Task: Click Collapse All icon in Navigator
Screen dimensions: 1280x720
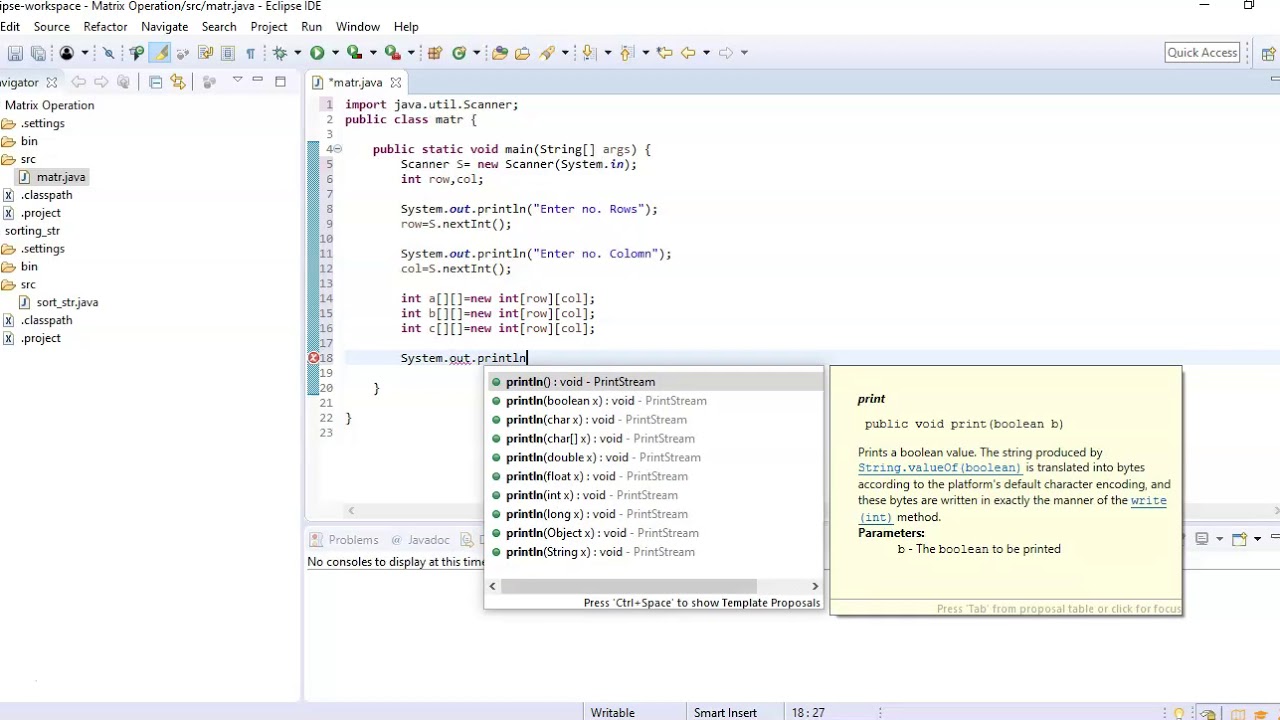Action: (156, 82)
